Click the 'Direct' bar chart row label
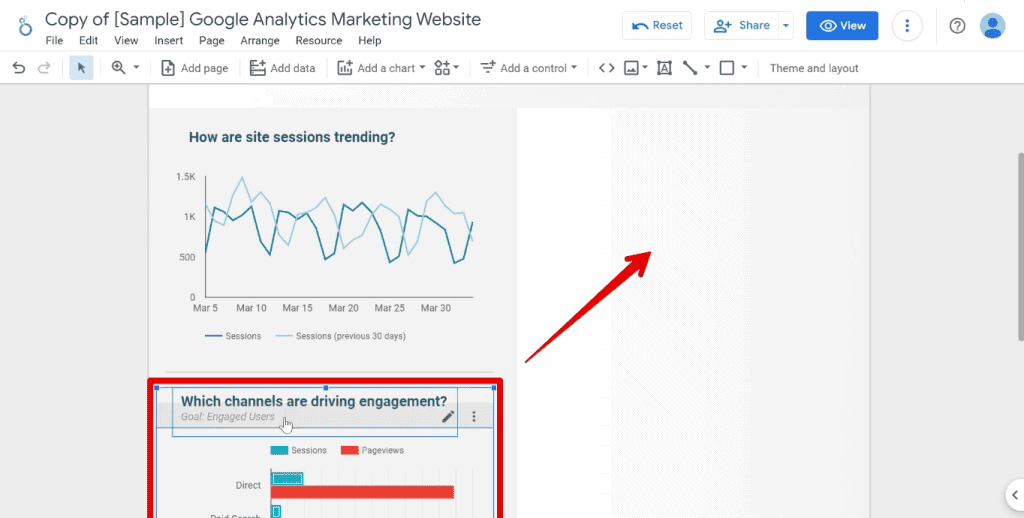1024x518 pixels. pos(248,485)
